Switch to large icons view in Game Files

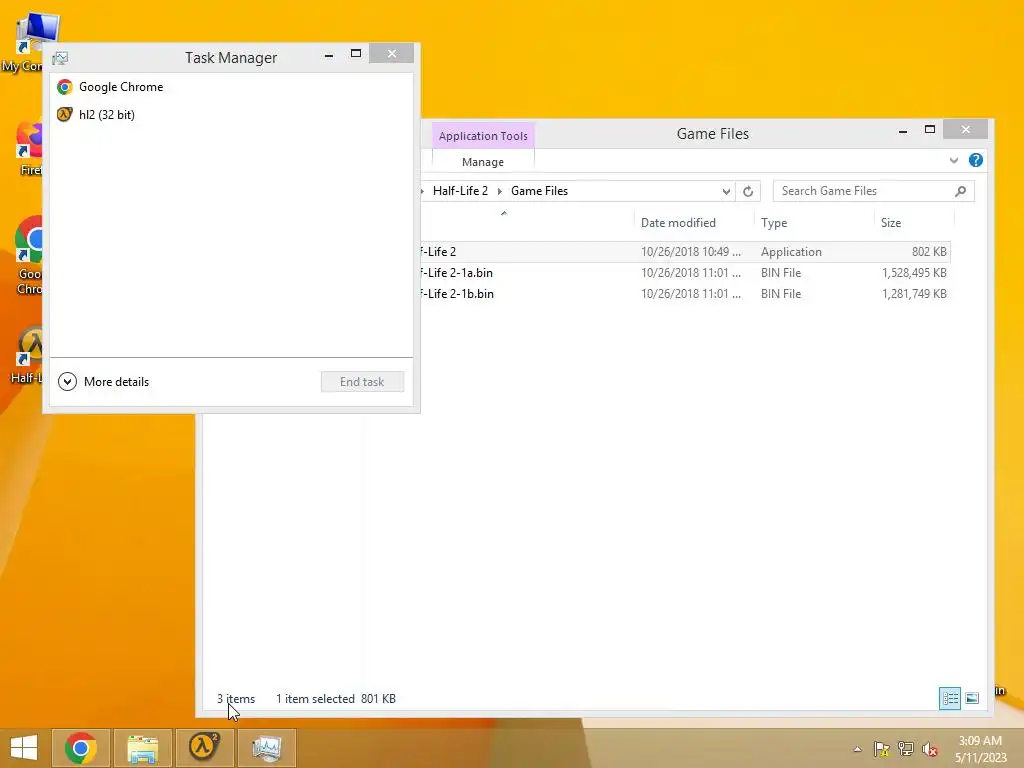pos(972,698)
